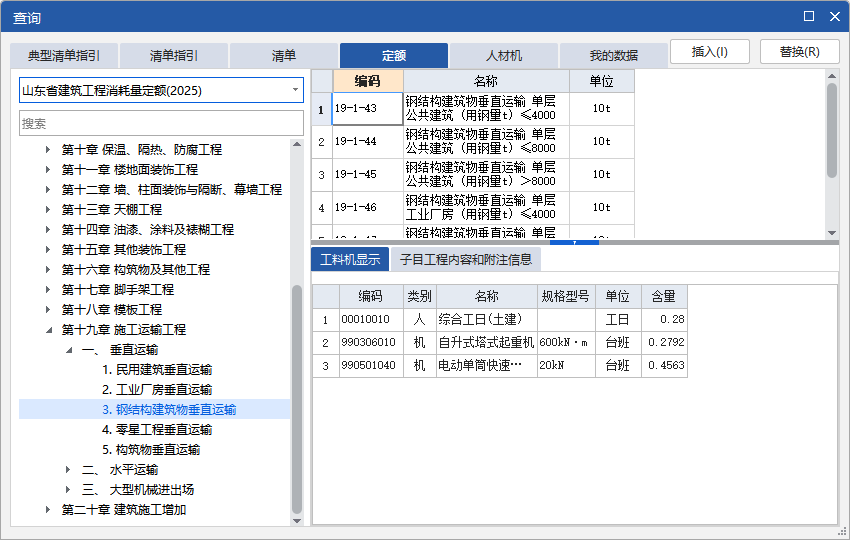Select 5. 构筑物垂直运输 item

pyautogui.click(x=151, y=450)
